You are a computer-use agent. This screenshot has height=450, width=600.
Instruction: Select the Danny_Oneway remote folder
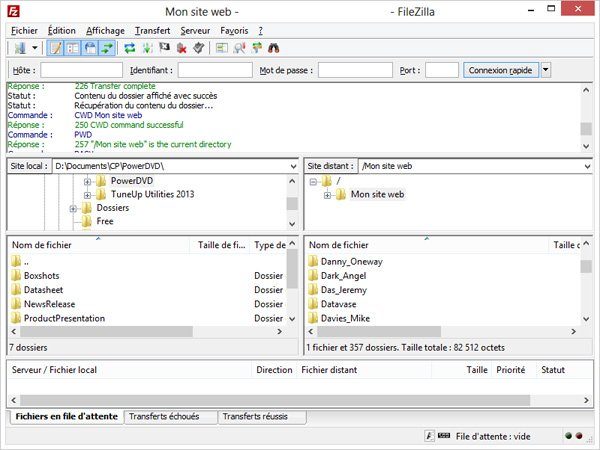(351, 262)
